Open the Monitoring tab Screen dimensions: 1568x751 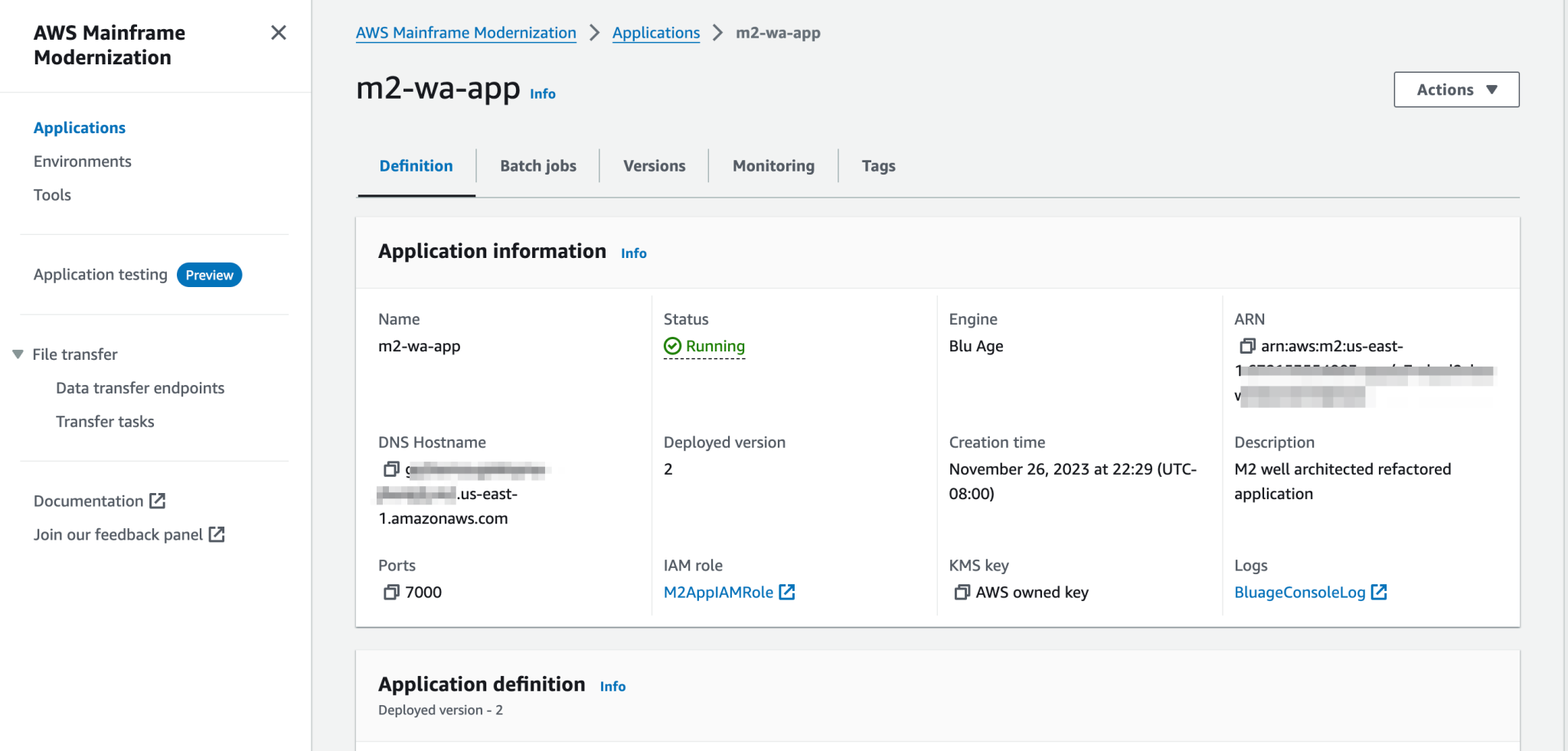[773, 165]
